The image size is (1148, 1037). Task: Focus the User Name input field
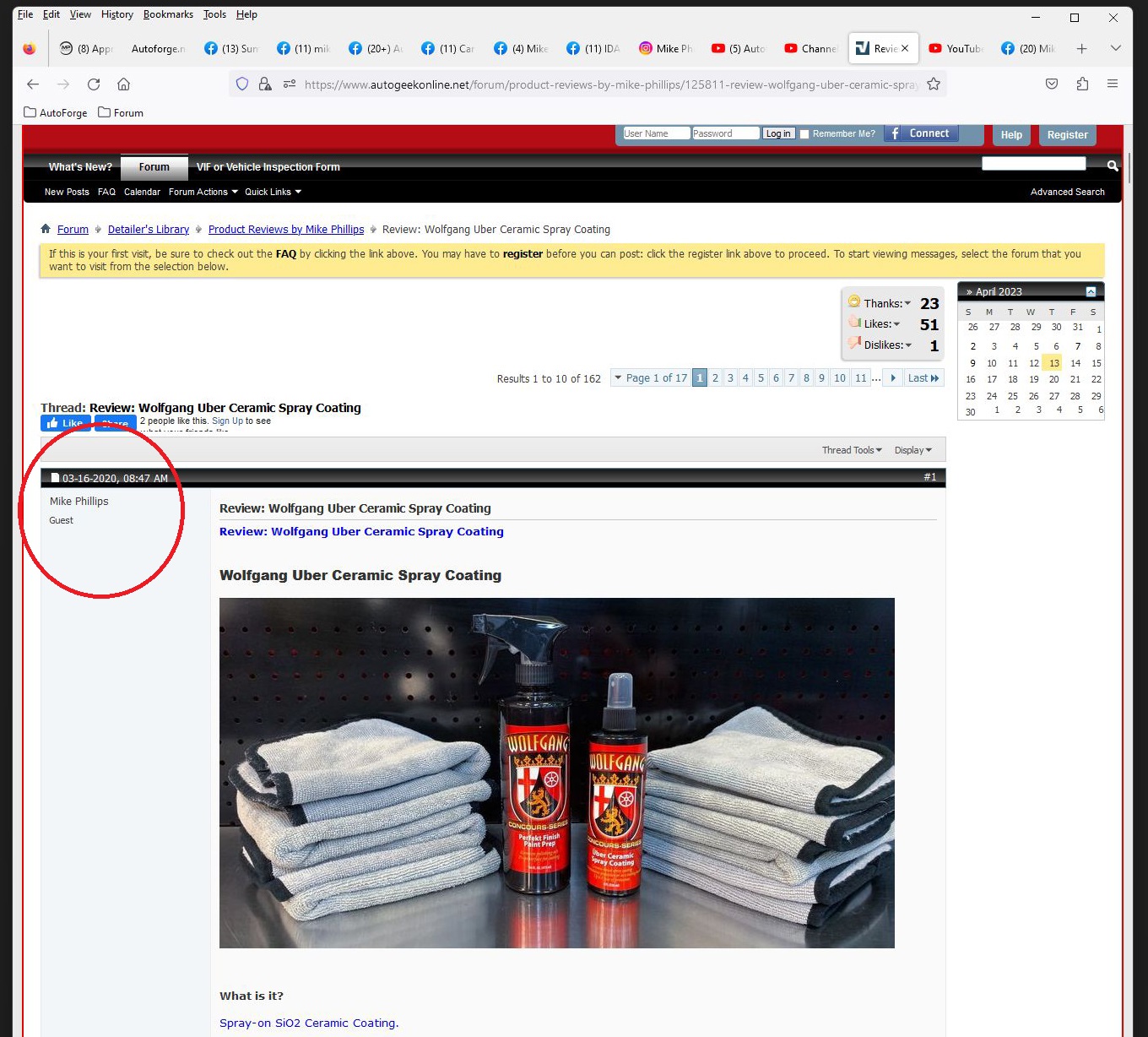point(656,133)
